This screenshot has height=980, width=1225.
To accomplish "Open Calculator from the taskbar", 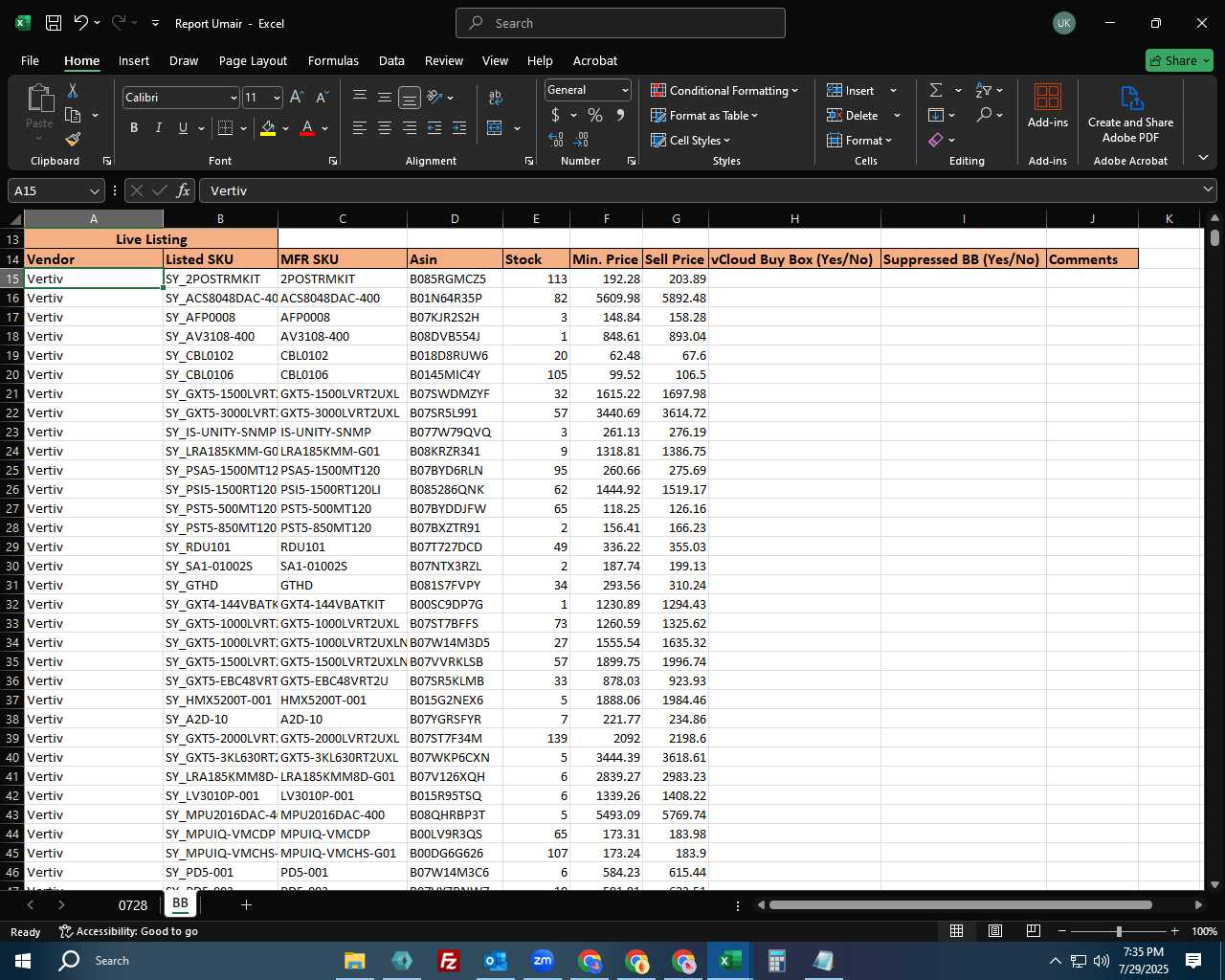I will (777, 961).
